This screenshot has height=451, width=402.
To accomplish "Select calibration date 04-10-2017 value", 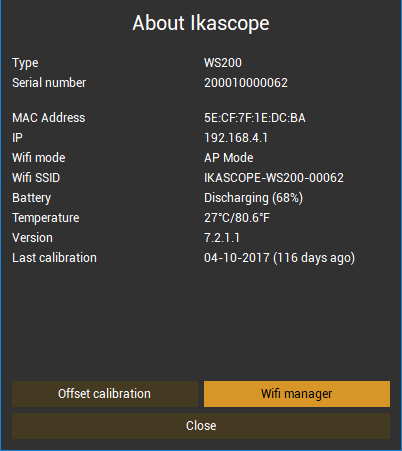I will point(280,258).
